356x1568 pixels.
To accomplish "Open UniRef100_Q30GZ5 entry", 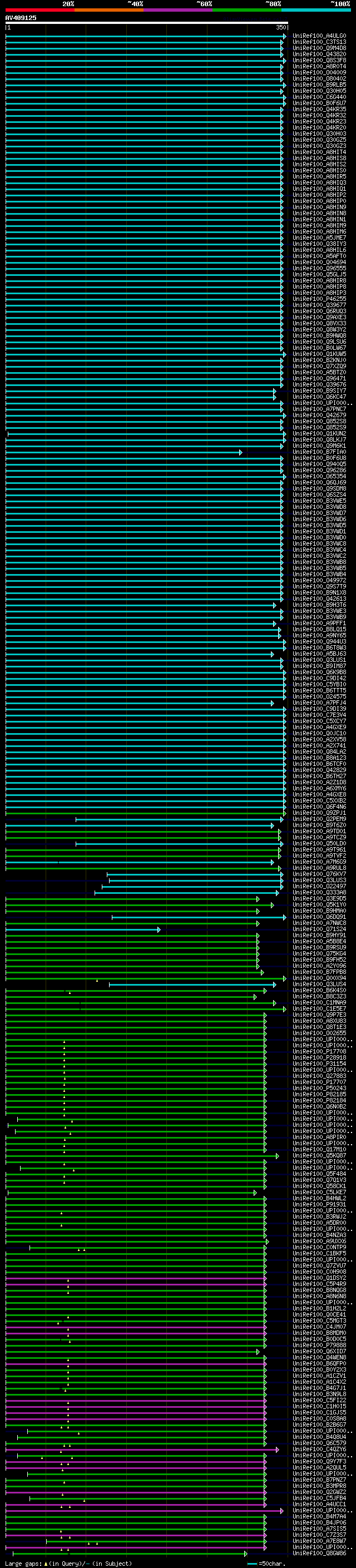I will (x=319, y=140).
